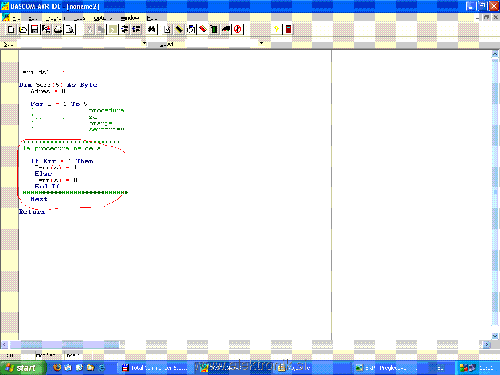
Task: Click the Windows Start button
Action: coord(23,368)
